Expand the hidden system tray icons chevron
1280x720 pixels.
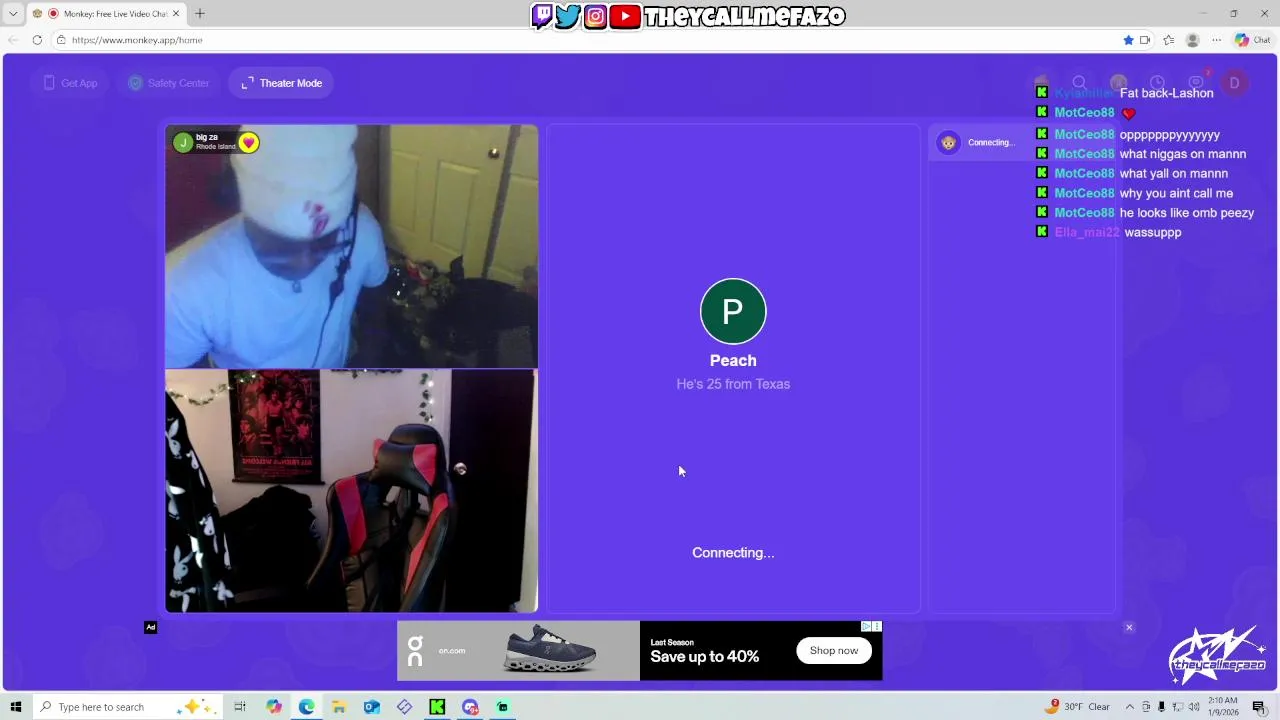point(1129,707)
